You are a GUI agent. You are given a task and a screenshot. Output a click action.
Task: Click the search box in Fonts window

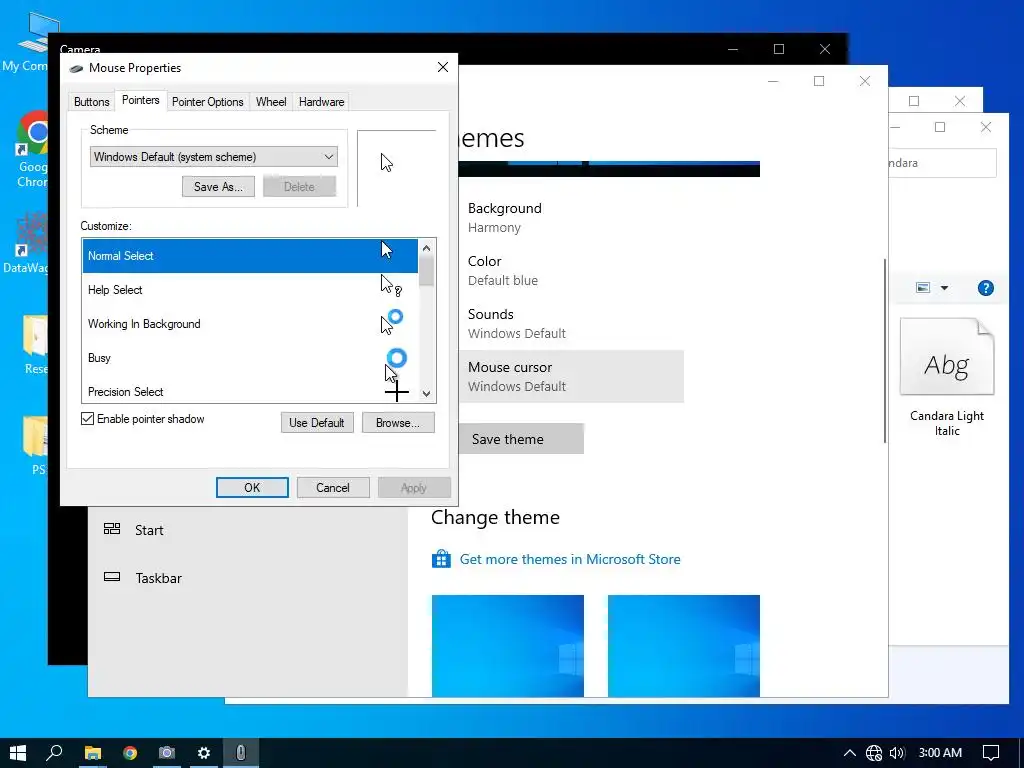pyautogui.click(x=942, y=163)
